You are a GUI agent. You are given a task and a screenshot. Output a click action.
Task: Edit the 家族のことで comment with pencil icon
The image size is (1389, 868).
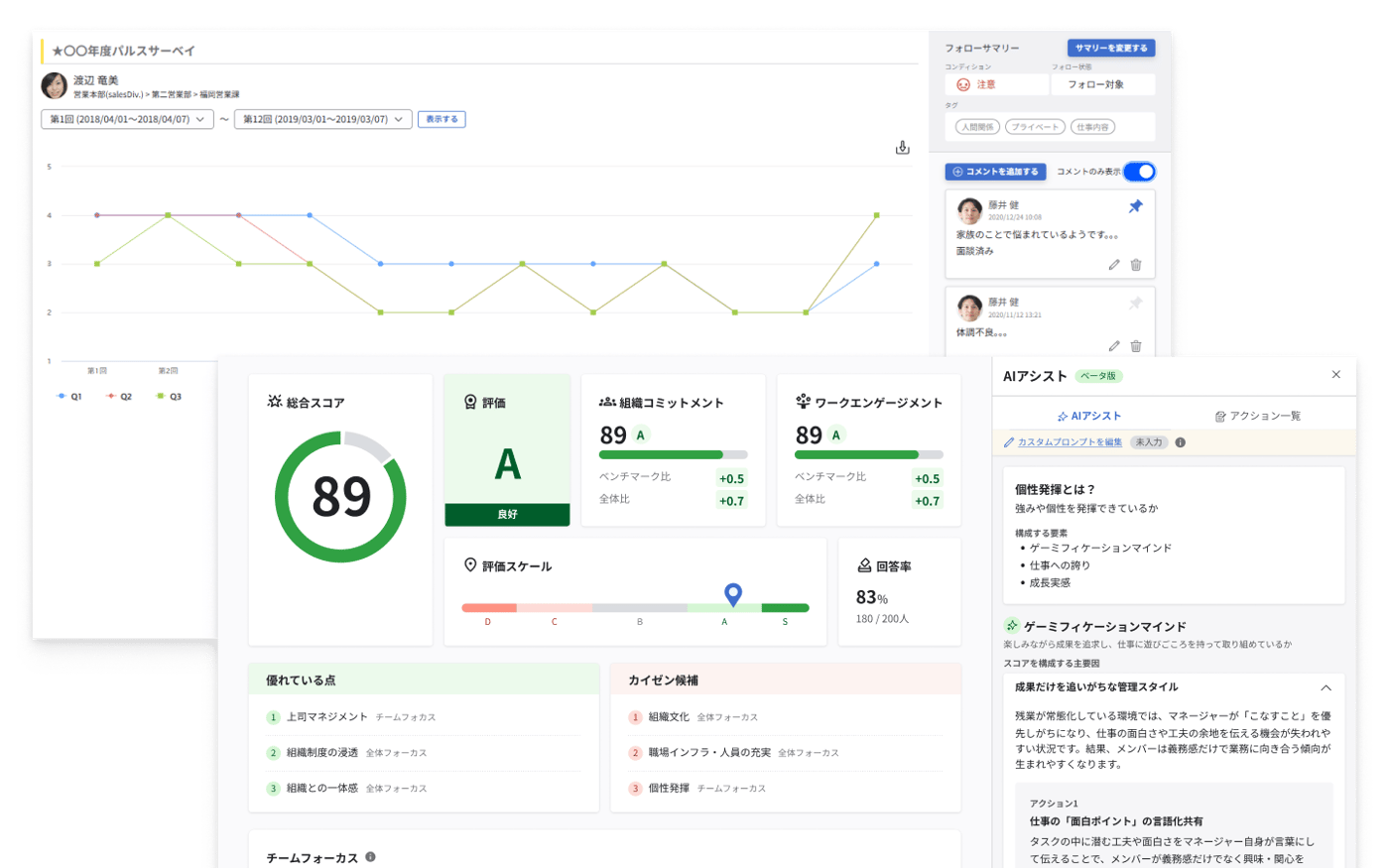(1114, 265)
